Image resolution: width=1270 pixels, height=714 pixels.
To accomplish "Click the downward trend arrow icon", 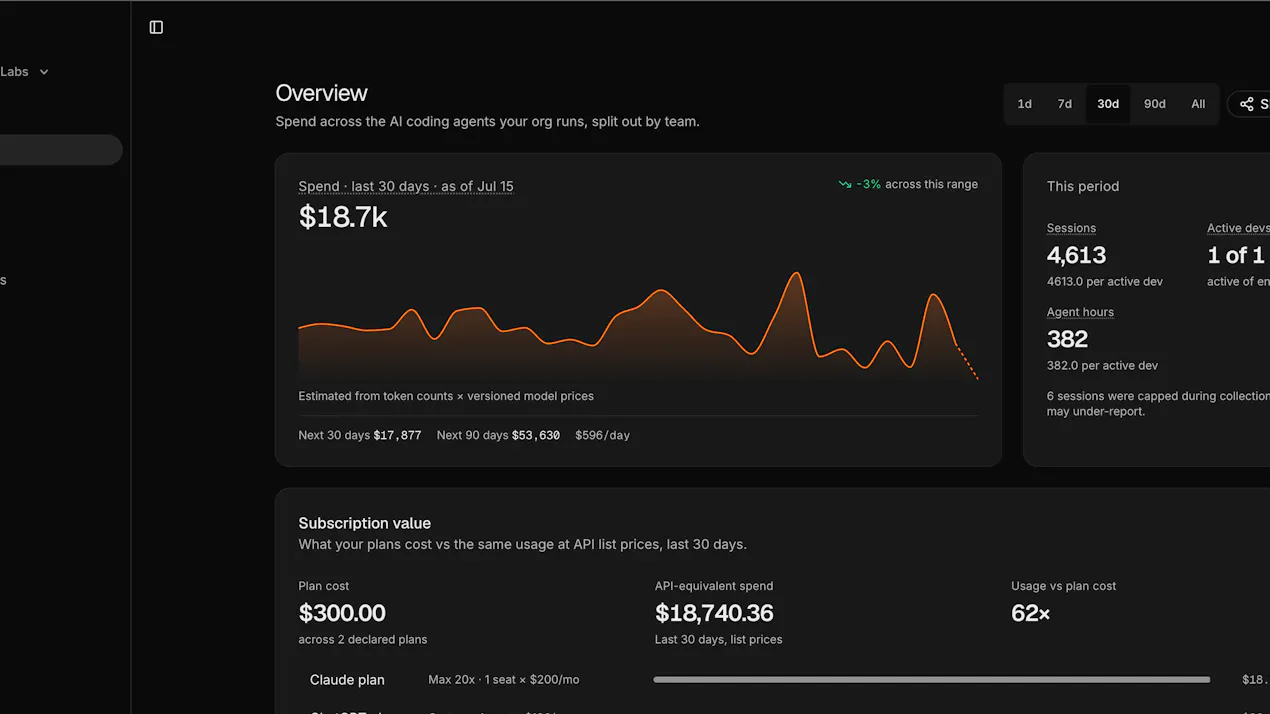I will tap(845, 185).
